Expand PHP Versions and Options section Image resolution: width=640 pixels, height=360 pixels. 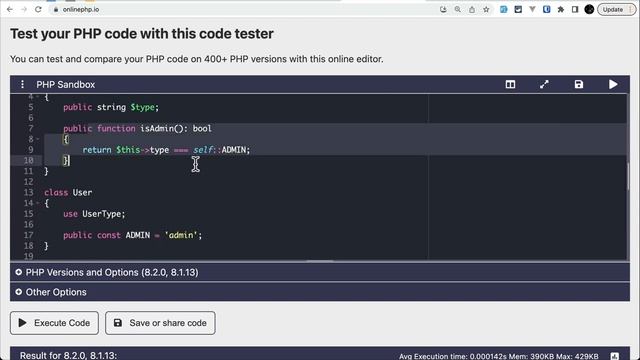pos(320,272)
